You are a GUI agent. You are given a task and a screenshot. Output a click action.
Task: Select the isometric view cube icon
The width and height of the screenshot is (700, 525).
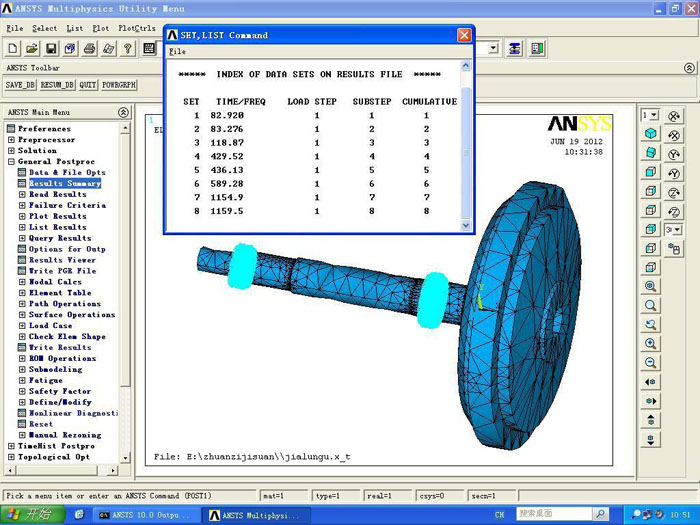click(x=651, y=134)
